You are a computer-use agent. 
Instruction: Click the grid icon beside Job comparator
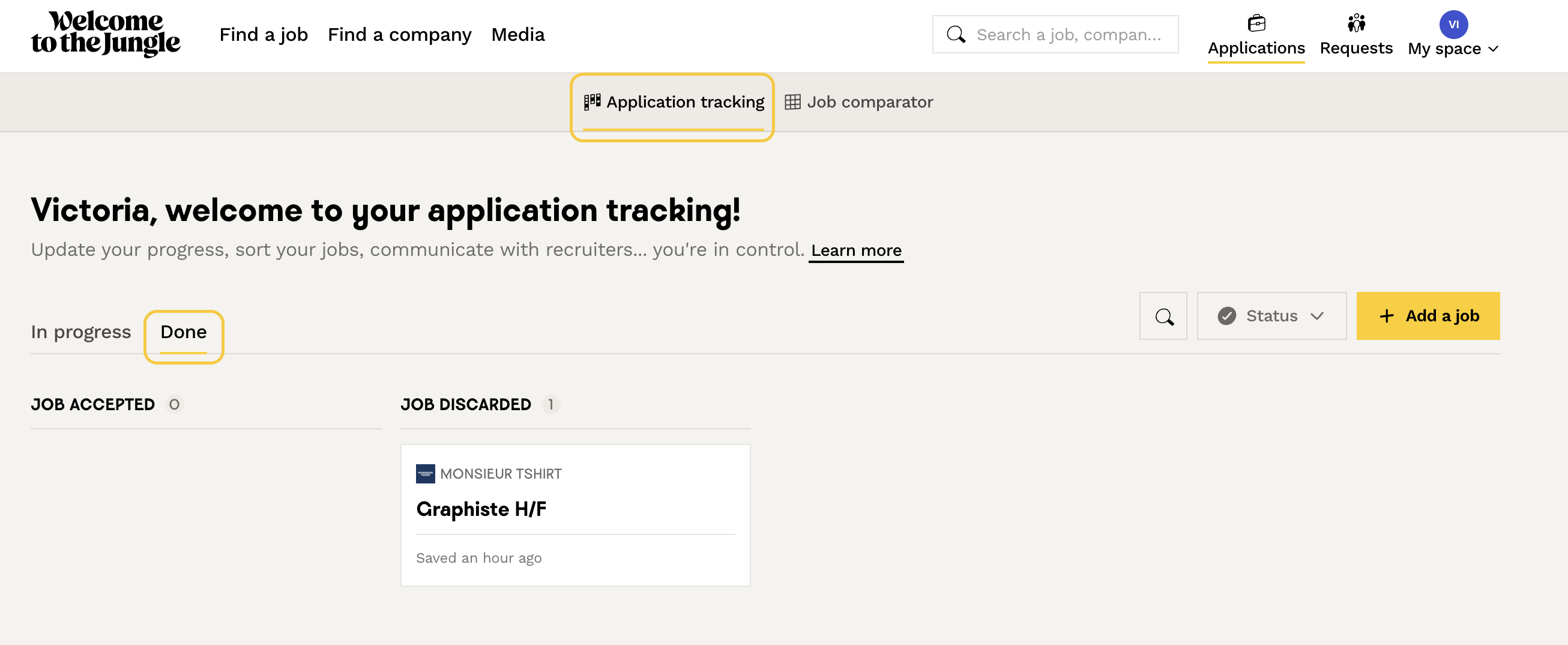coord(792,101)
